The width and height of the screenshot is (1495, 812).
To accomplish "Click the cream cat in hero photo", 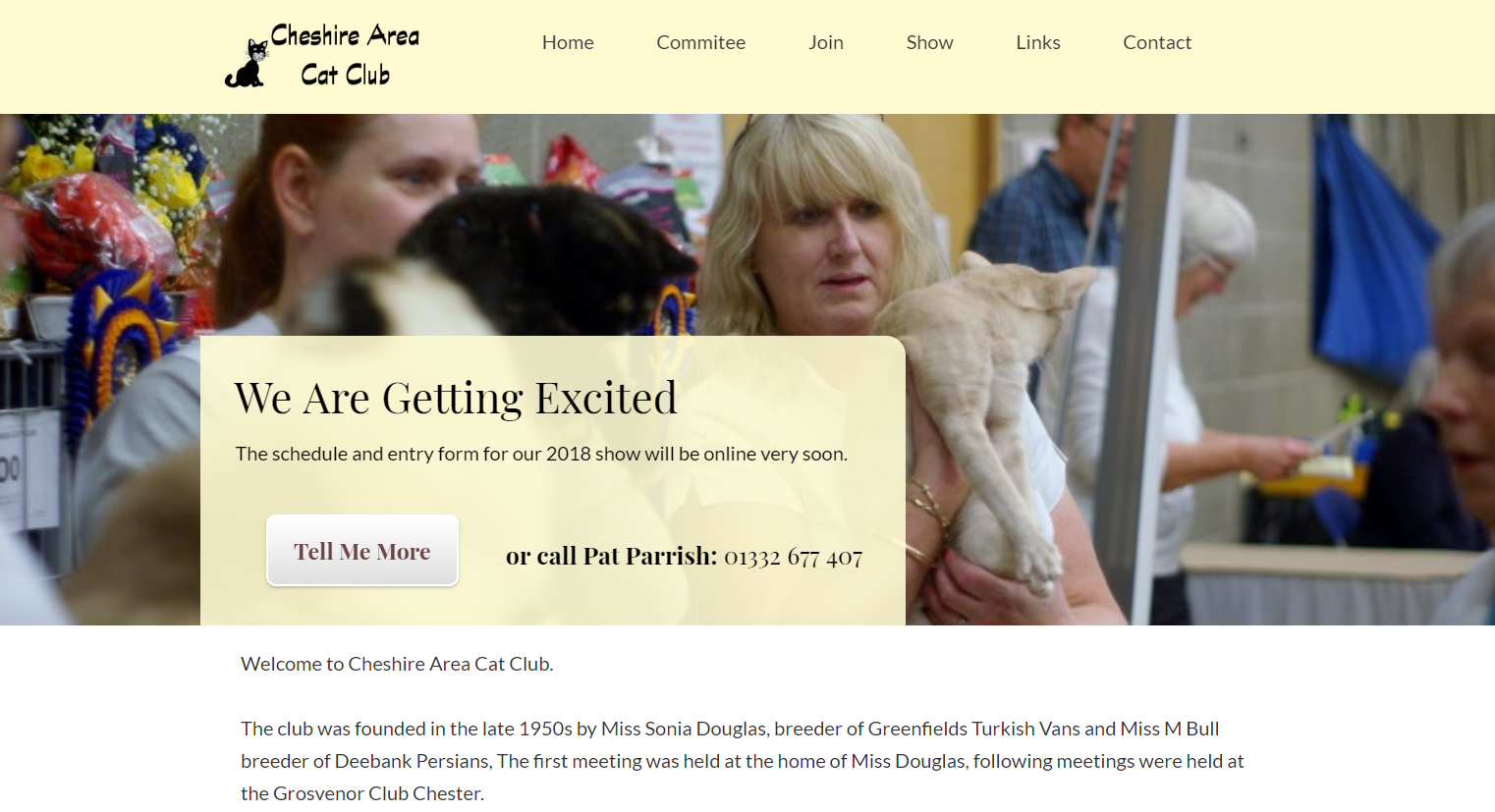I will tap(982, 403).
